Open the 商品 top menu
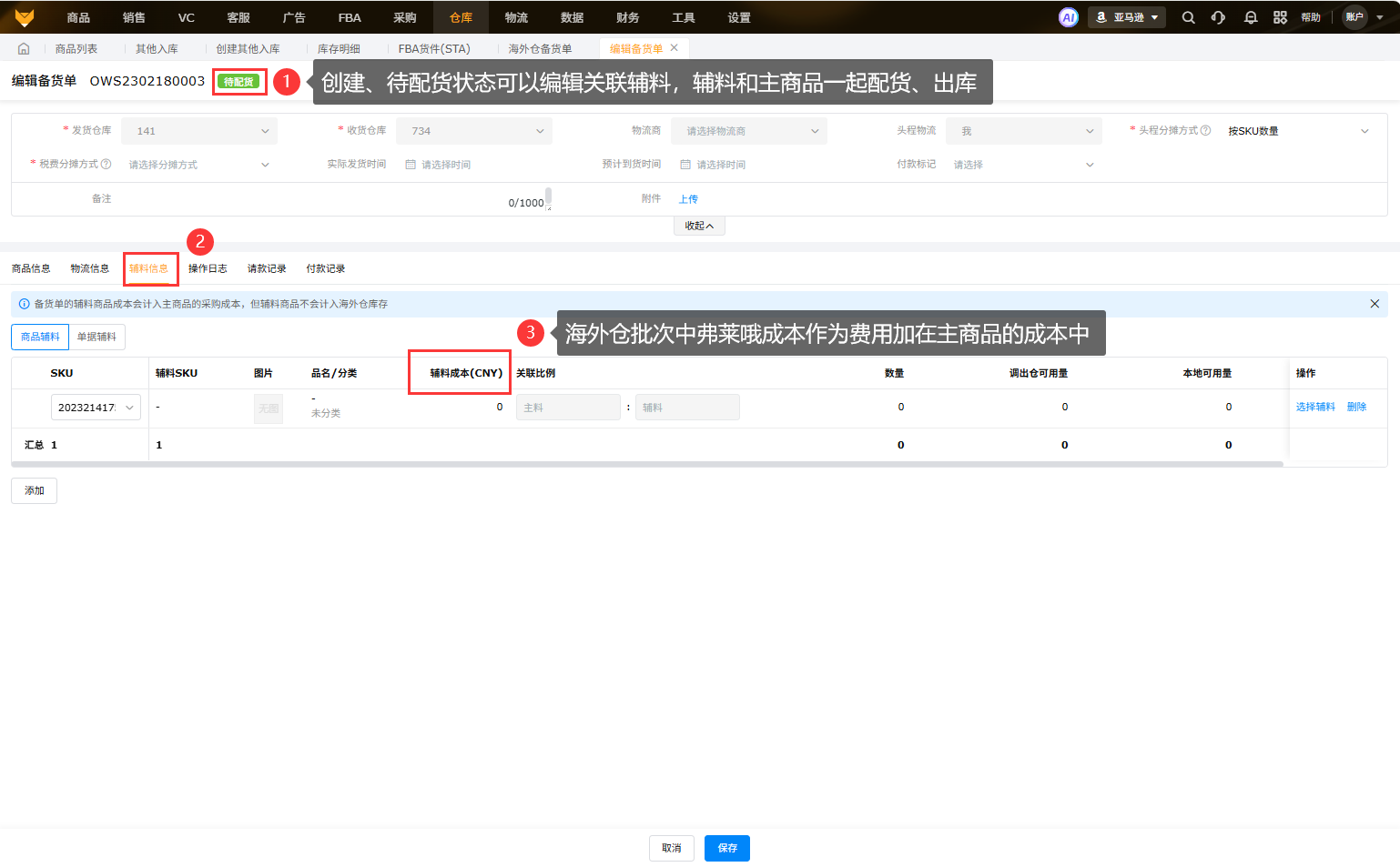The height and width of the screenshot is (867, 1400). pyautogui.click(x=78, y=17)
